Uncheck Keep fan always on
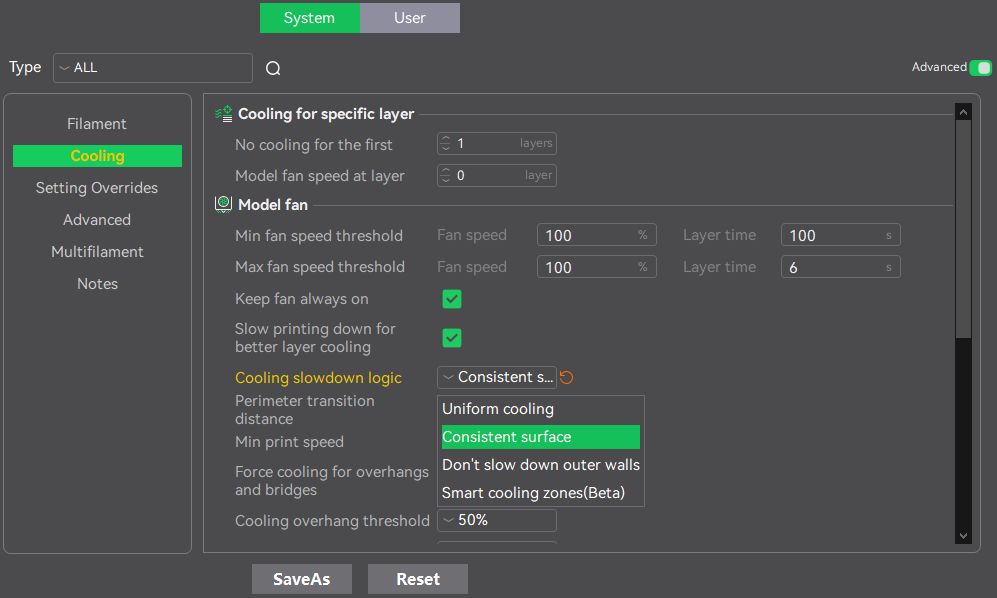 [x=452, y=299]
